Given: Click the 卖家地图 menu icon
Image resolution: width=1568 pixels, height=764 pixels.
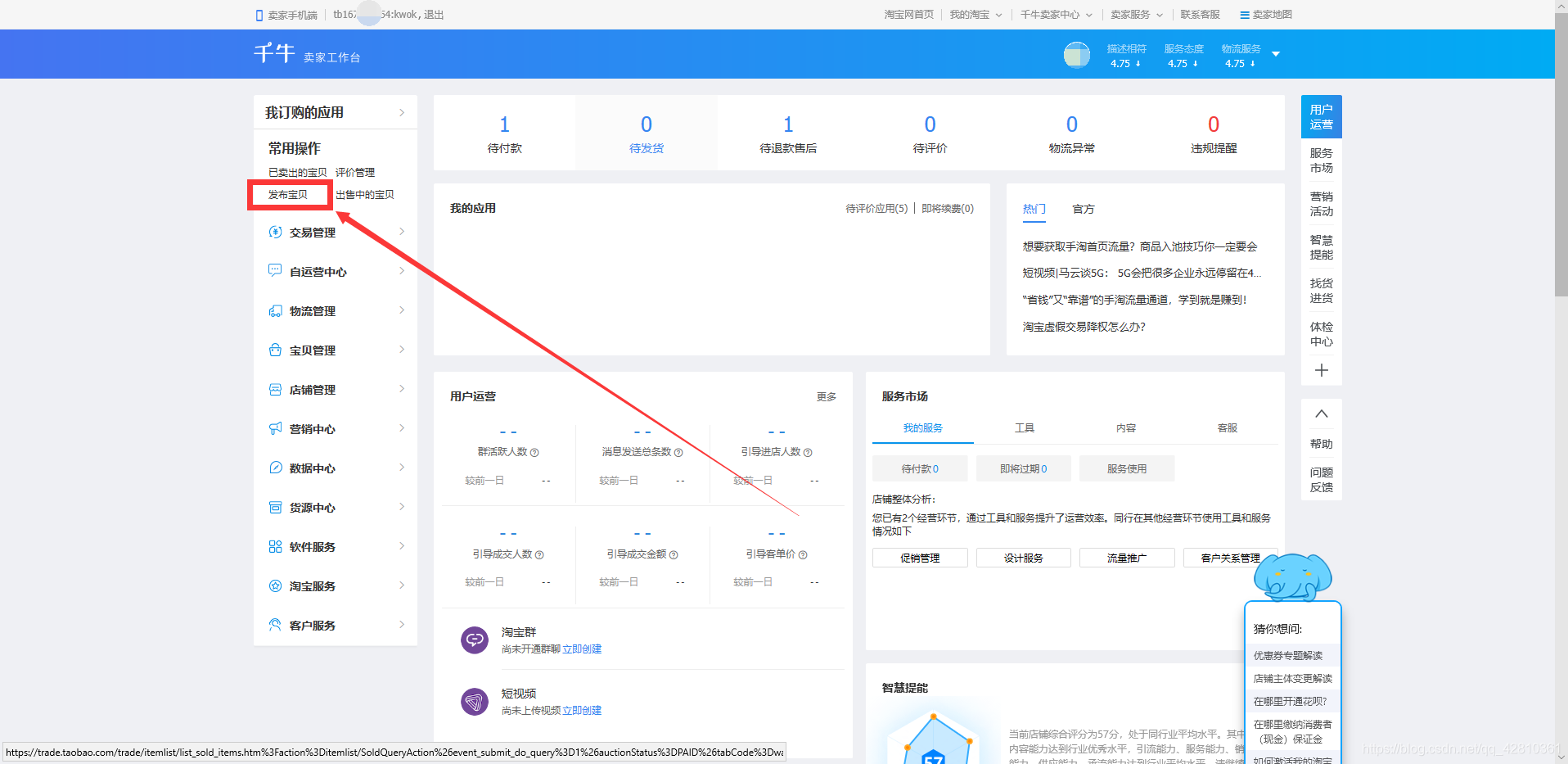Looking at the screenshot, I should click(x=1245, y=15).
